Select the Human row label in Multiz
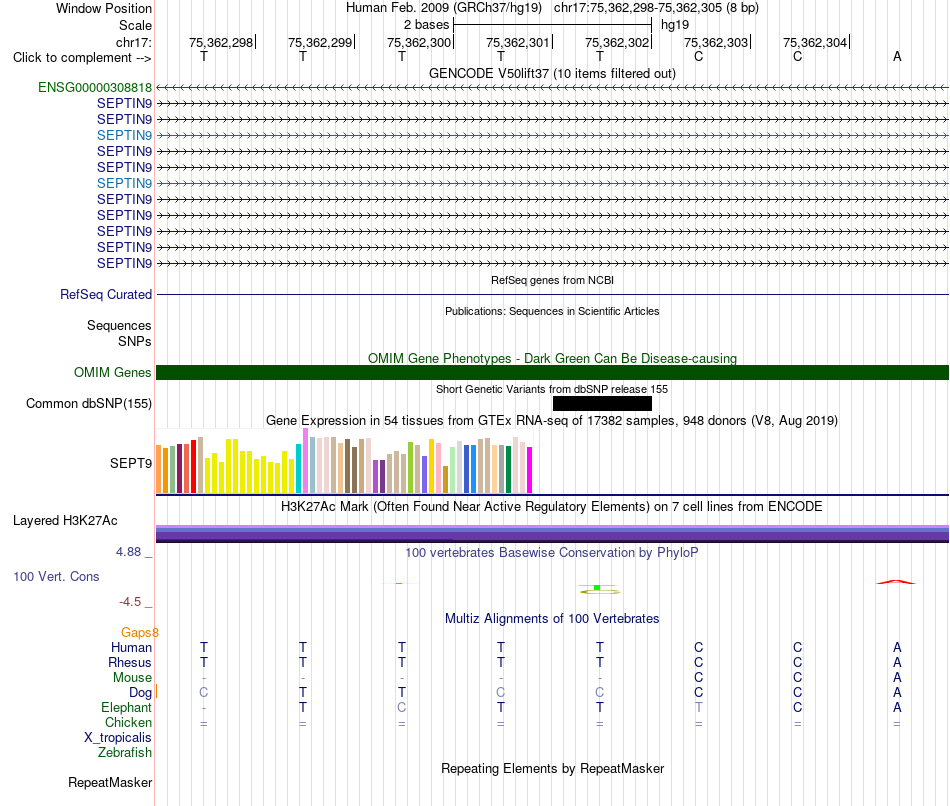Viewport: 950px width, 806px height. click(x=131, y=648)
